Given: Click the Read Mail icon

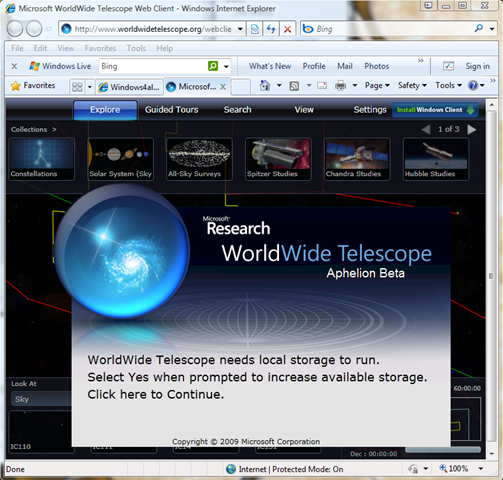Looking at the screenshot, I should coord(322,86).
